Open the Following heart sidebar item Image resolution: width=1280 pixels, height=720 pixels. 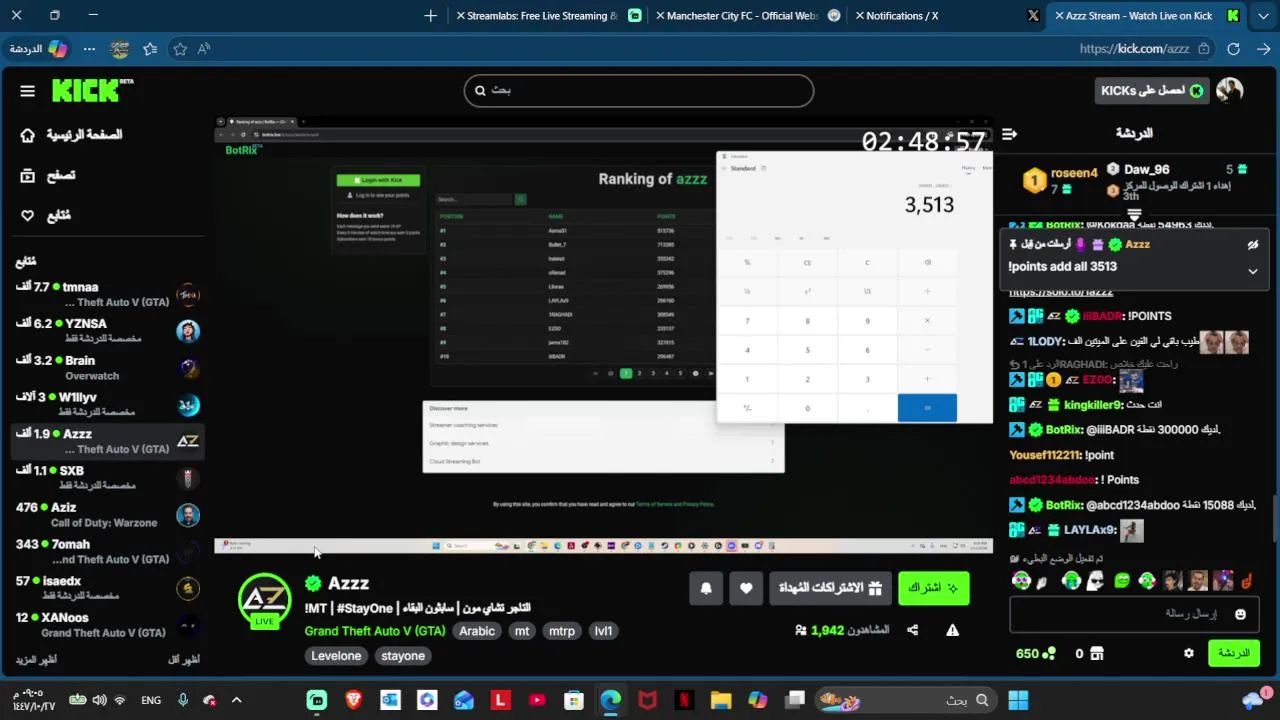(x=46, y=215)
